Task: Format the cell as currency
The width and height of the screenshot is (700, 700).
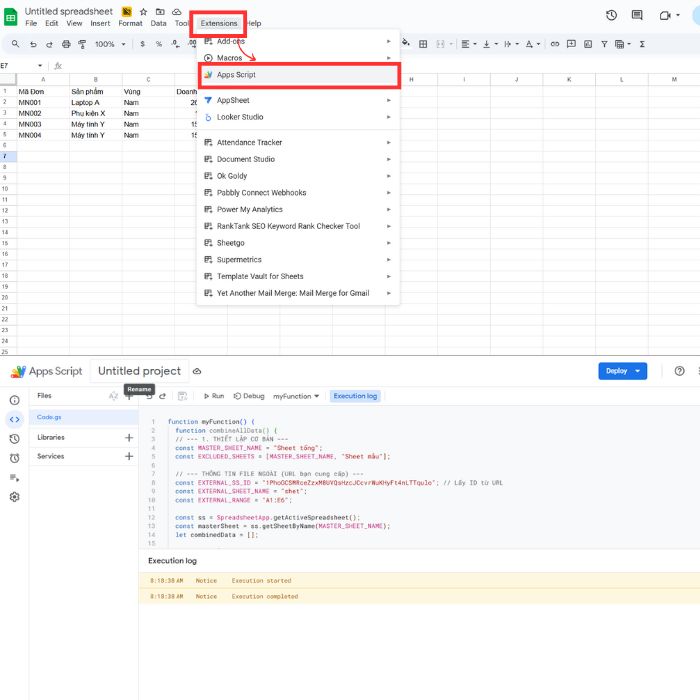Action: tap(142, 44)
